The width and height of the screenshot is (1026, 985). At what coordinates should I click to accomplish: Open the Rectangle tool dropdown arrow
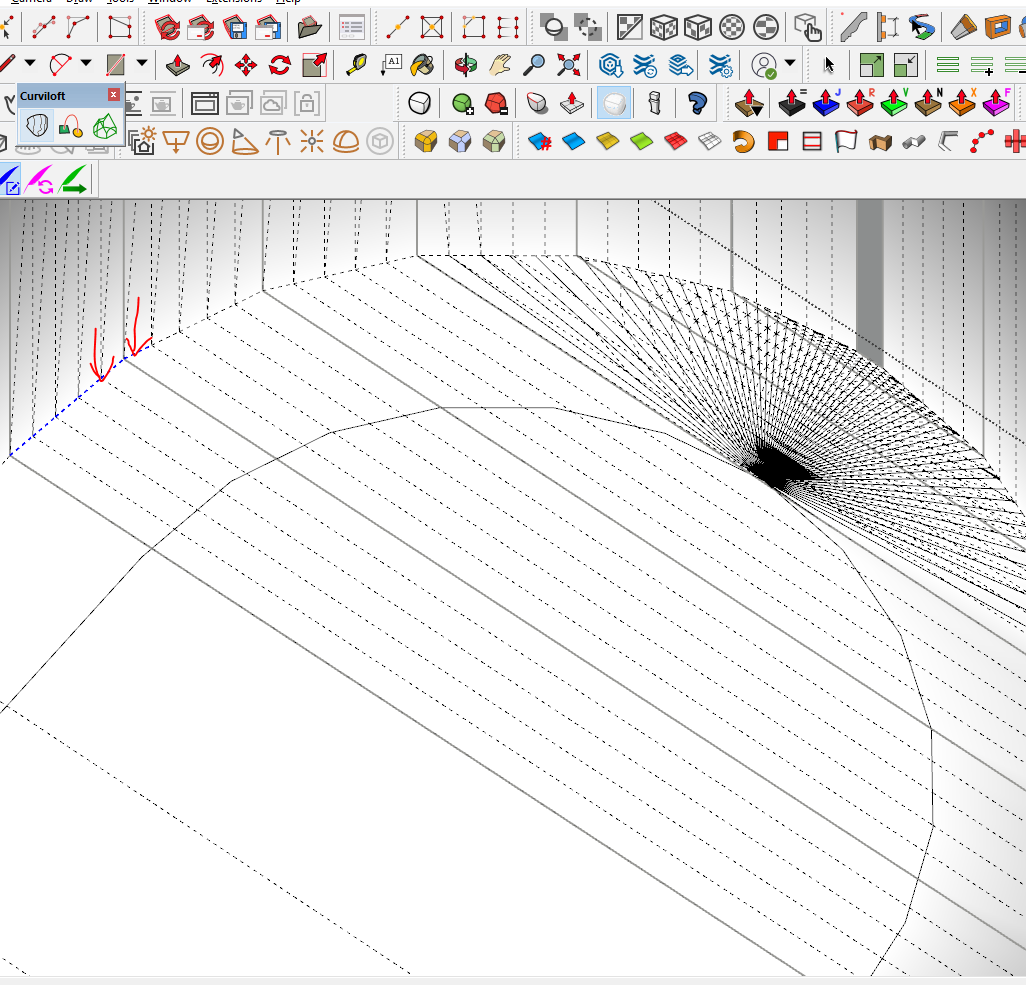click(x=142, y=63)
